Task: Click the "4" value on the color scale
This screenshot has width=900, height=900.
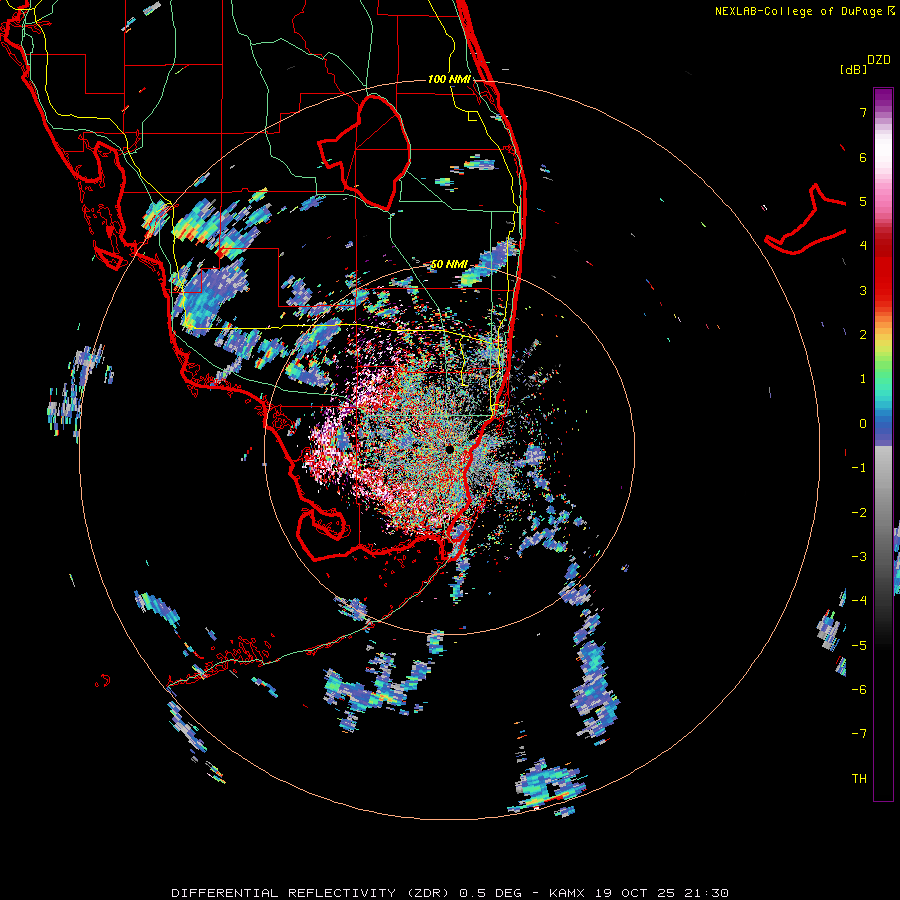Action: tap(863, 246)
